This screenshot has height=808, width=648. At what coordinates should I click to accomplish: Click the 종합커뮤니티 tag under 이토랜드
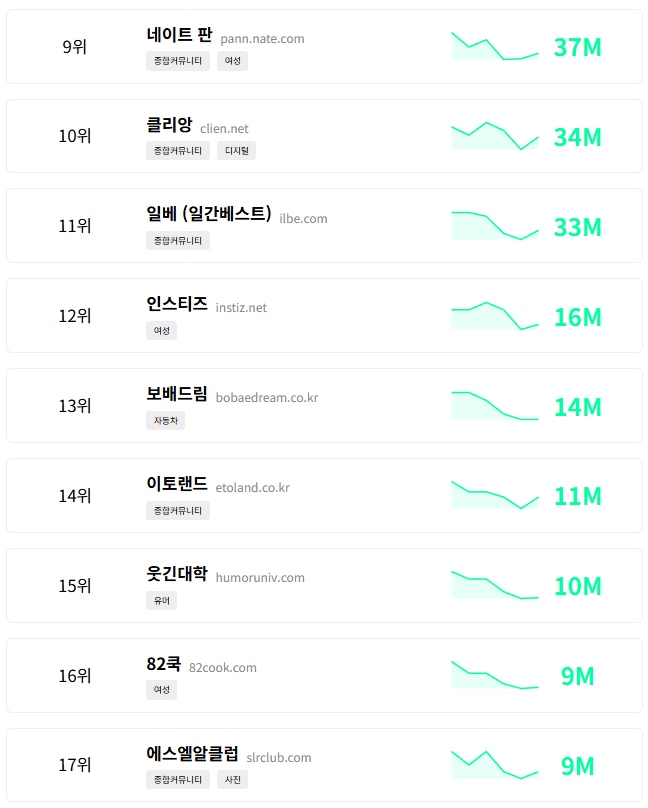pyautogui.click(x=178, y=511)
